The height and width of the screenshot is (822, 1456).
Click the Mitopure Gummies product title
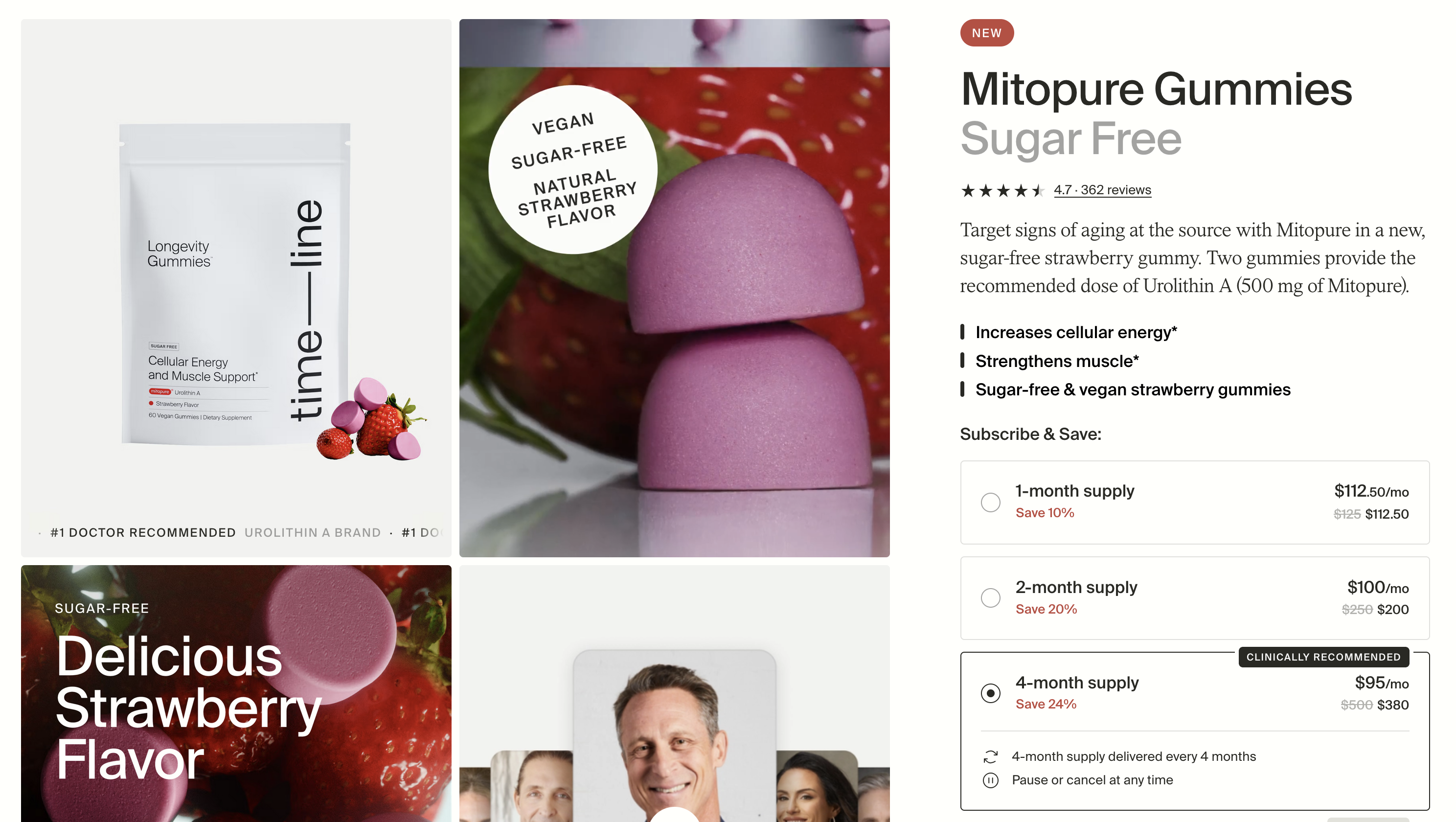(x=1157, y=90)
